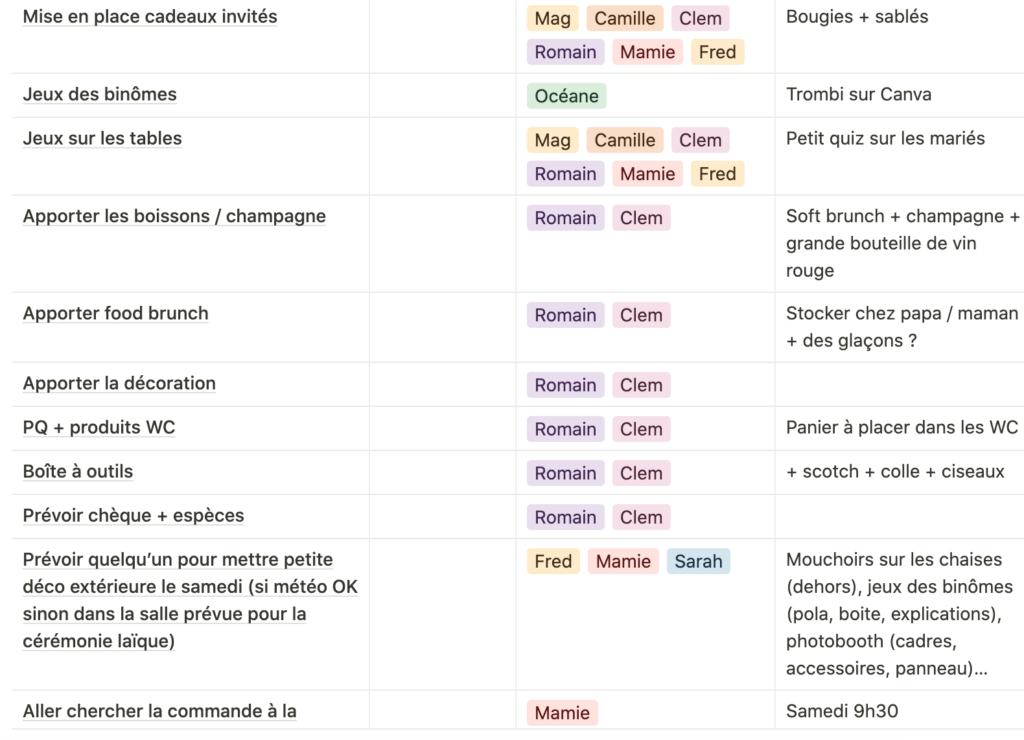Open the "Boîte à outils" task
This screenshot has height=740, width=1024.
pos(78,472)
